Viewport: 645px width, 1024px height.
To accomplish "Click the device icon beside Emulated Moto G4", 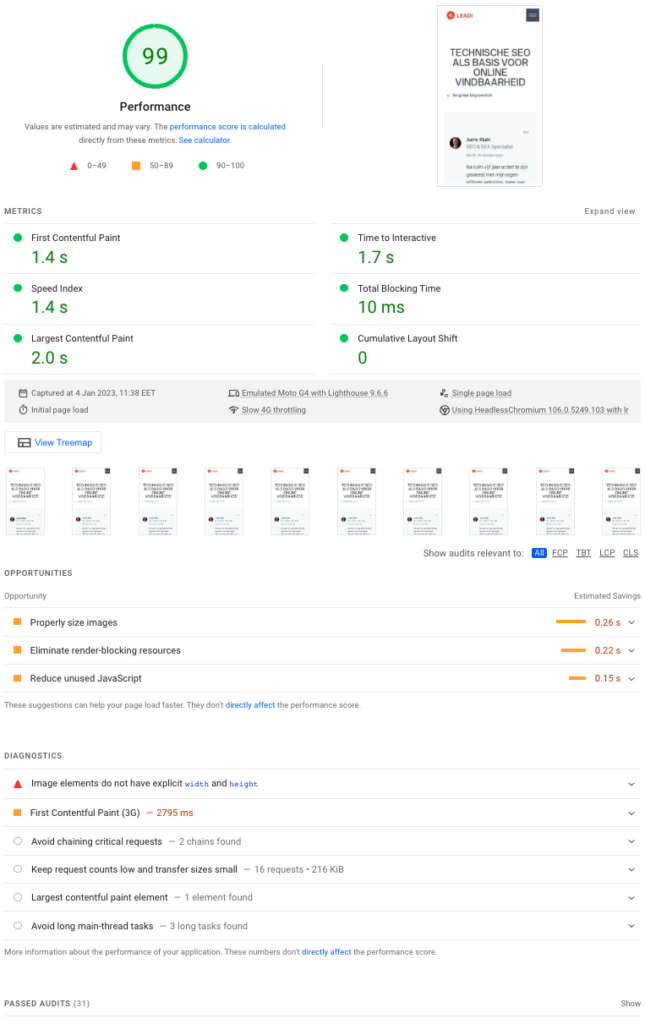I will click(x=234, y=393).
